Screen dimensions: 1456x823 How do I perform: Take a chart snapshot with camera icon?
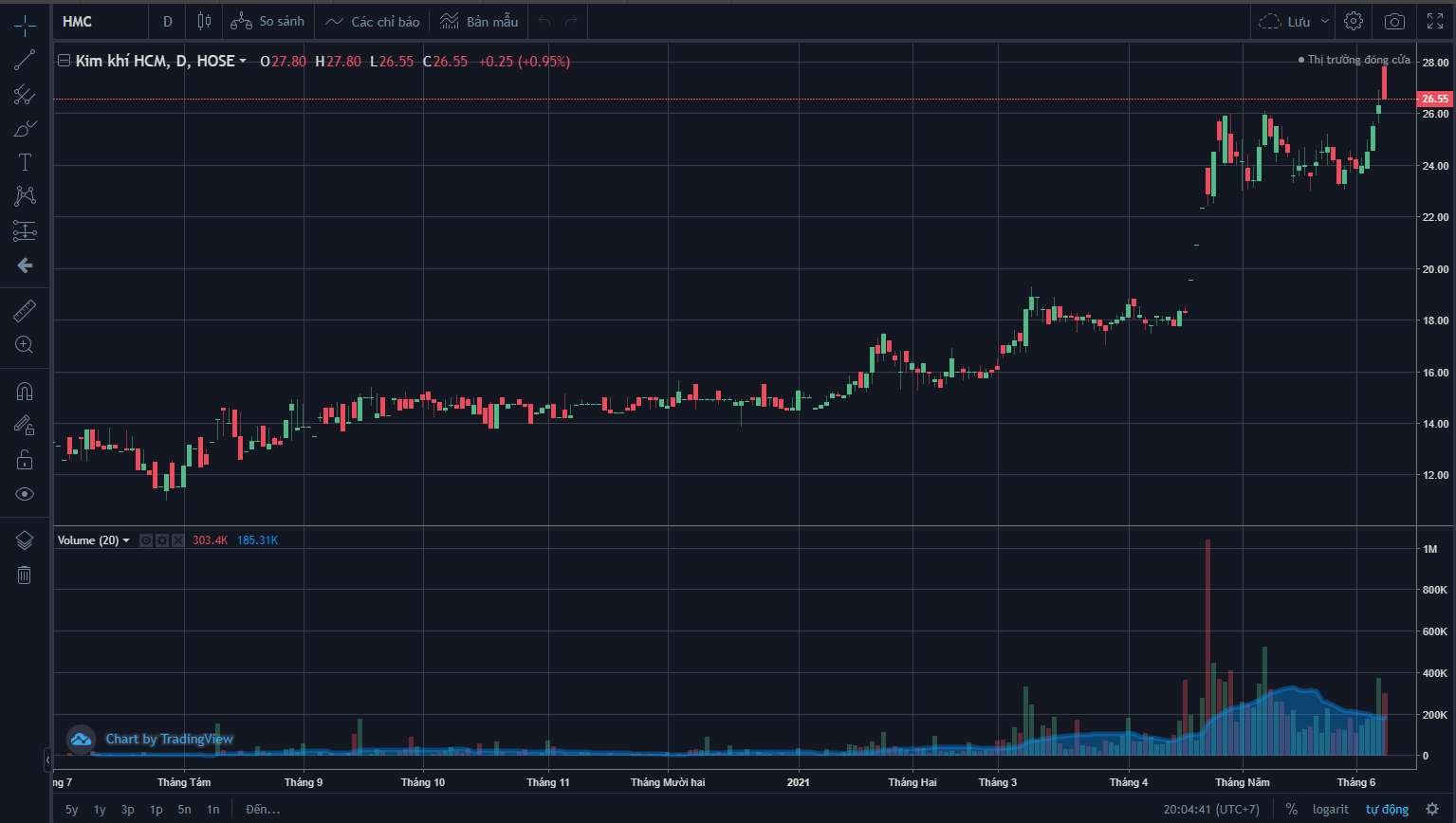coord(1394,21)
